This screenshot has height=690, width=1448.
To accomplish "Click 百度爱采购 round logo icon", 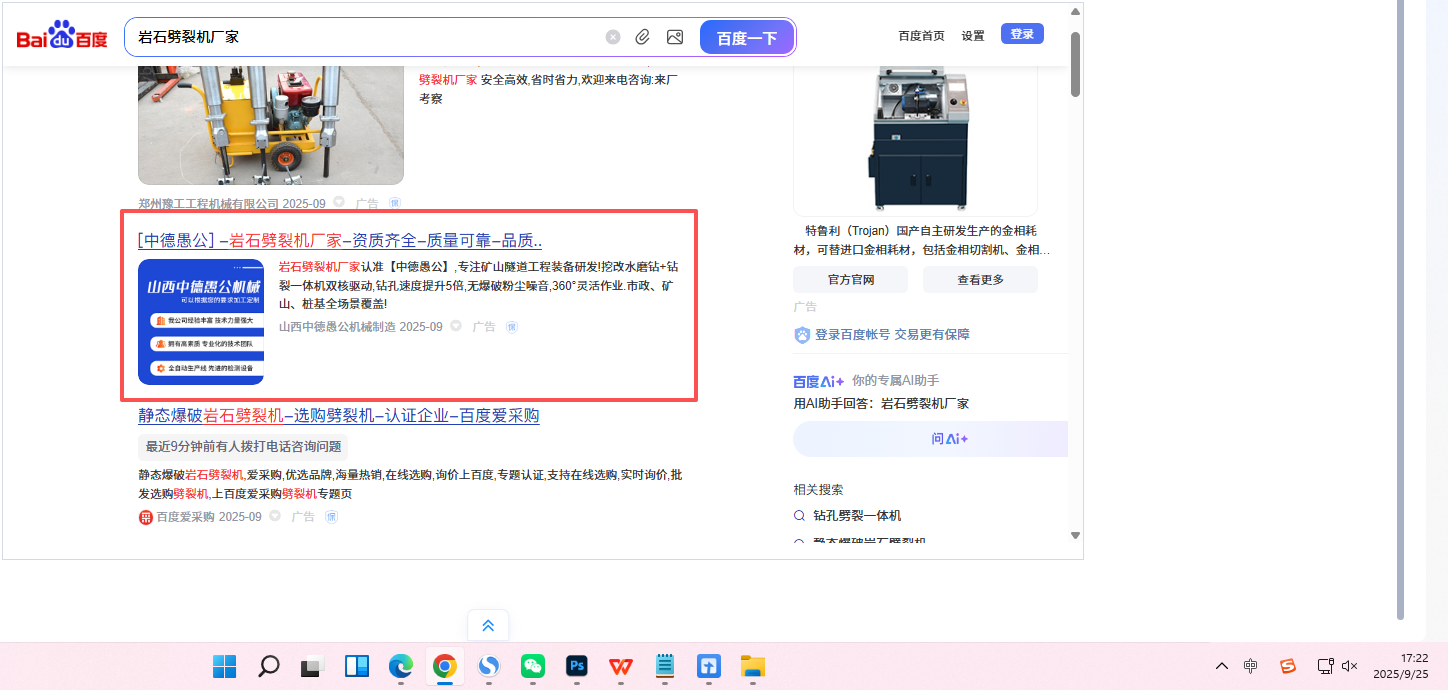I will (x=145, y=517).
